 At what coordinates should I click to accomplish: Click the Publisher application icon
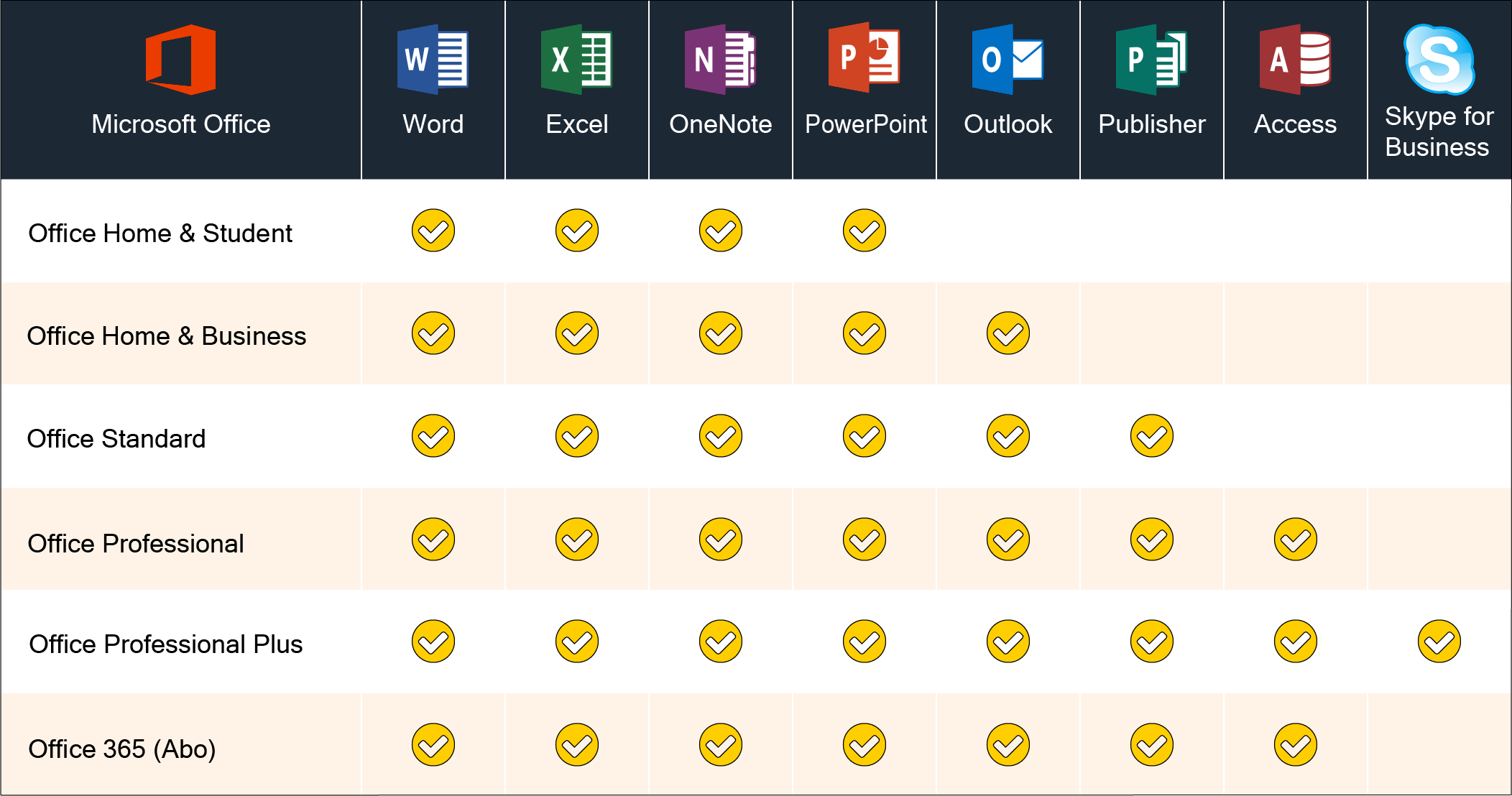(x=1151, y=60)
